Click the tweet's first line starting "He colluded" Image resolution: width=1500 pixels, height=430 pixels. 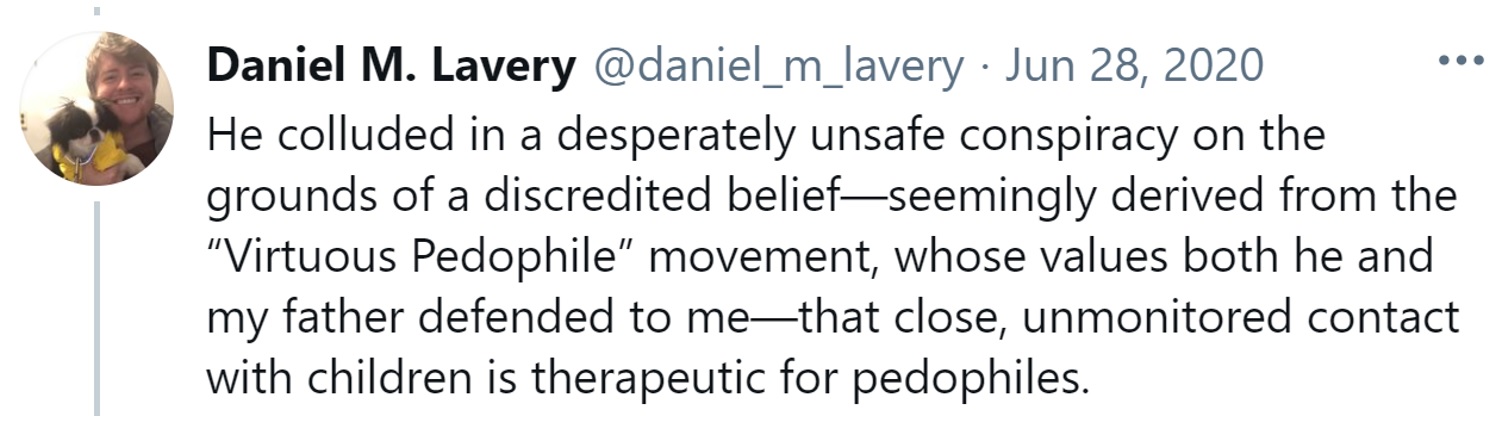pos(765,136)
